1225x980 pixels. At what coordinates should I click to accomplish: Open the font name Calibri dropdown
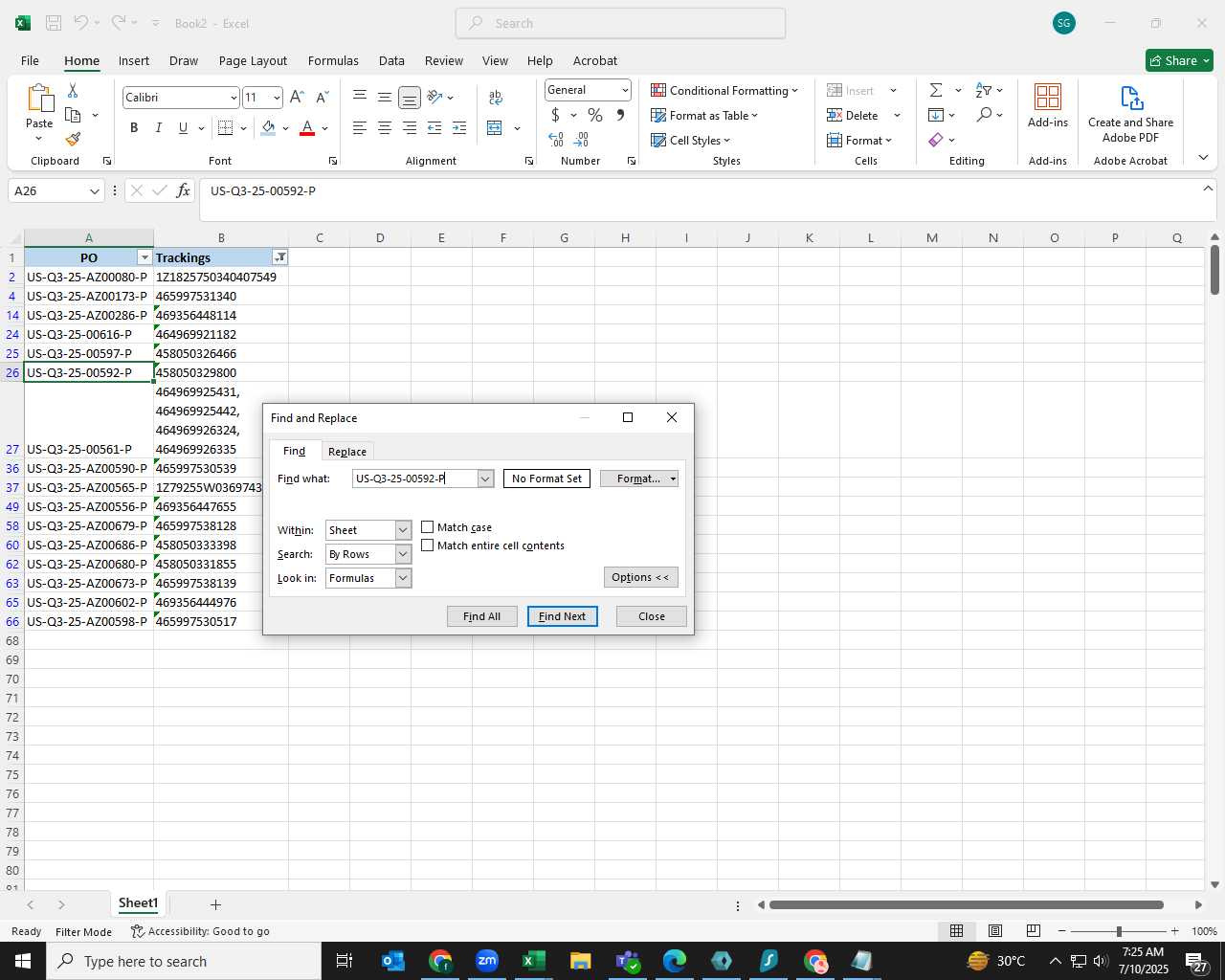tap(233, 98)
